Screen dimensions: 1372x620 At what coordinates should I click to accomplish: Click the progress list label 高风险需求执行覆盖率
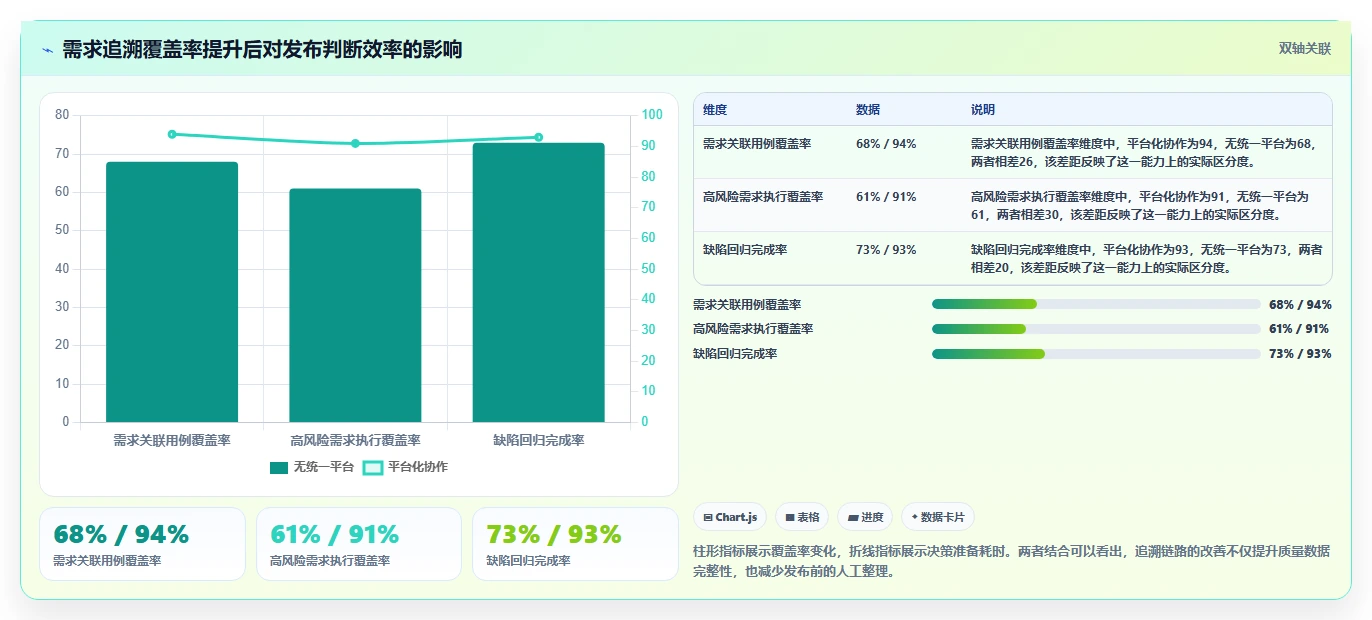(x=753, y=329)
